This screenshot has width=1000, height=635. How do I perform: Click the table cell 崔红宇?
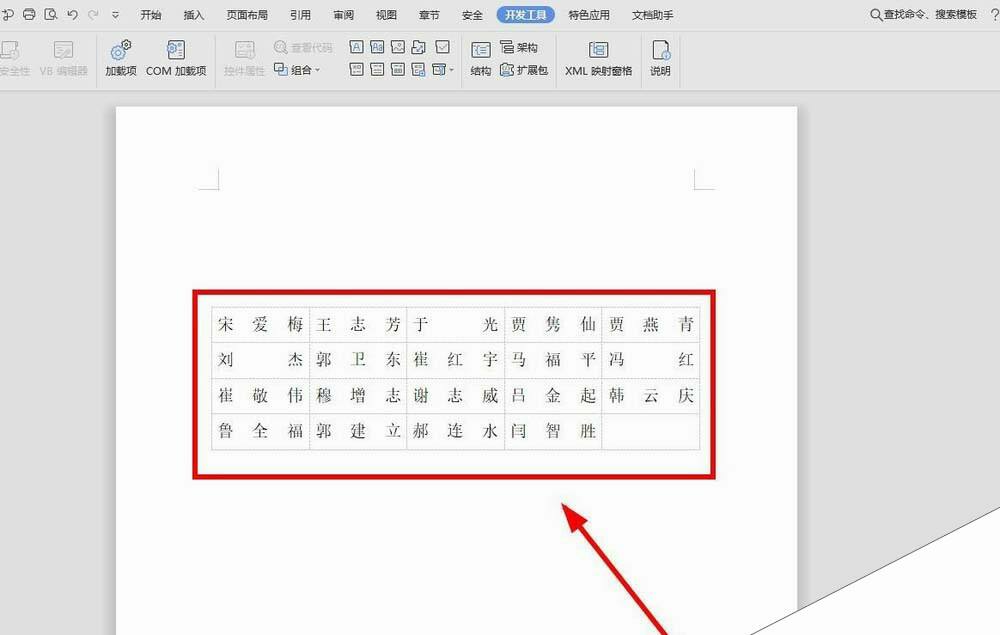(x=455, y=360)
